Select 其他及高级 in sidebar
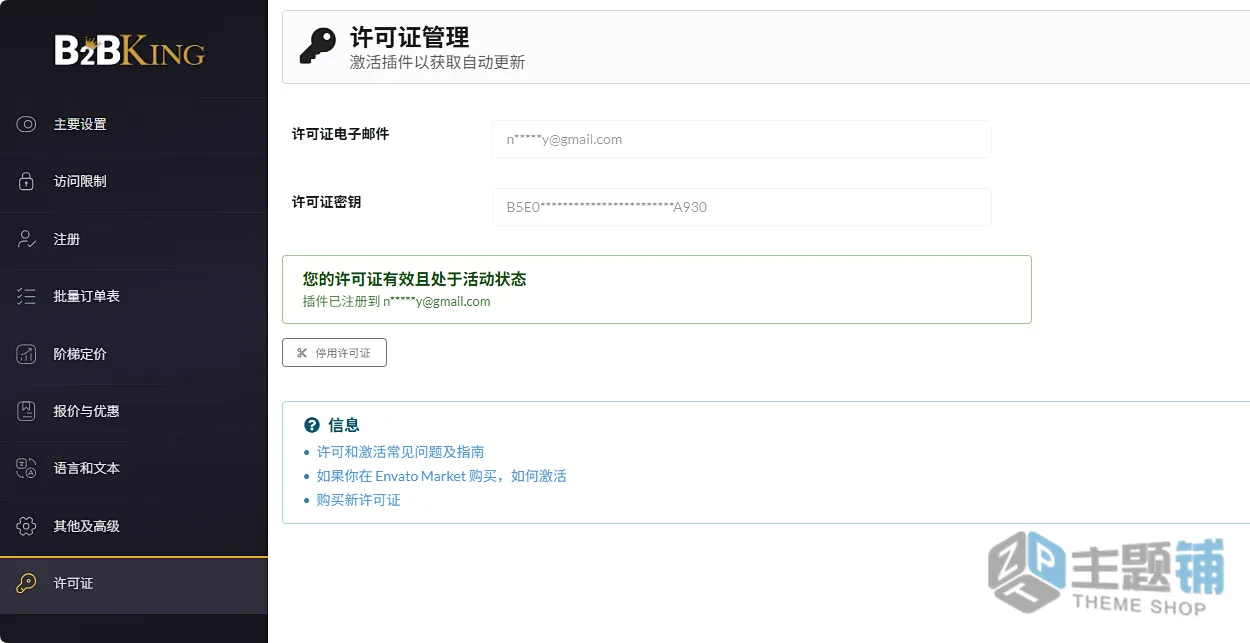The width and height of the screenshot is (1250, 643). pos(134,526)
